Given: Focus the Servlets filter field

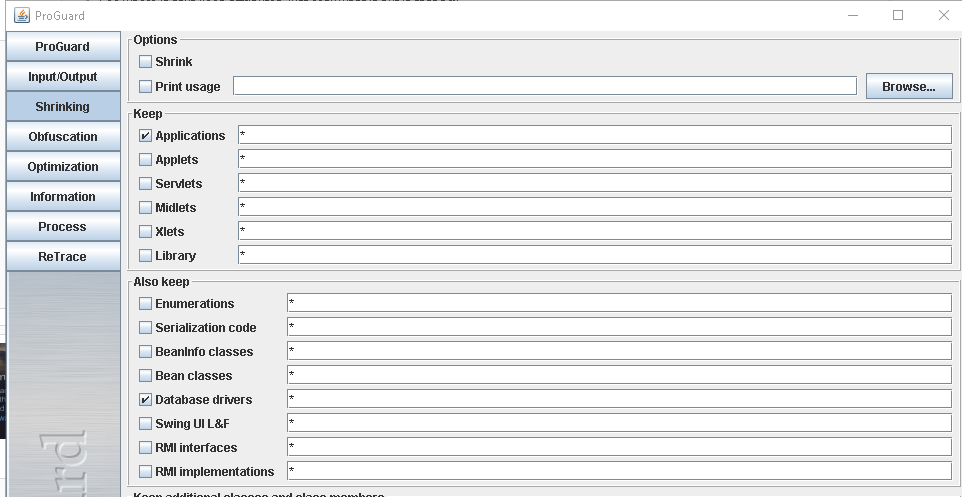Looking at the screenshot, I should [x=595, y=183].
